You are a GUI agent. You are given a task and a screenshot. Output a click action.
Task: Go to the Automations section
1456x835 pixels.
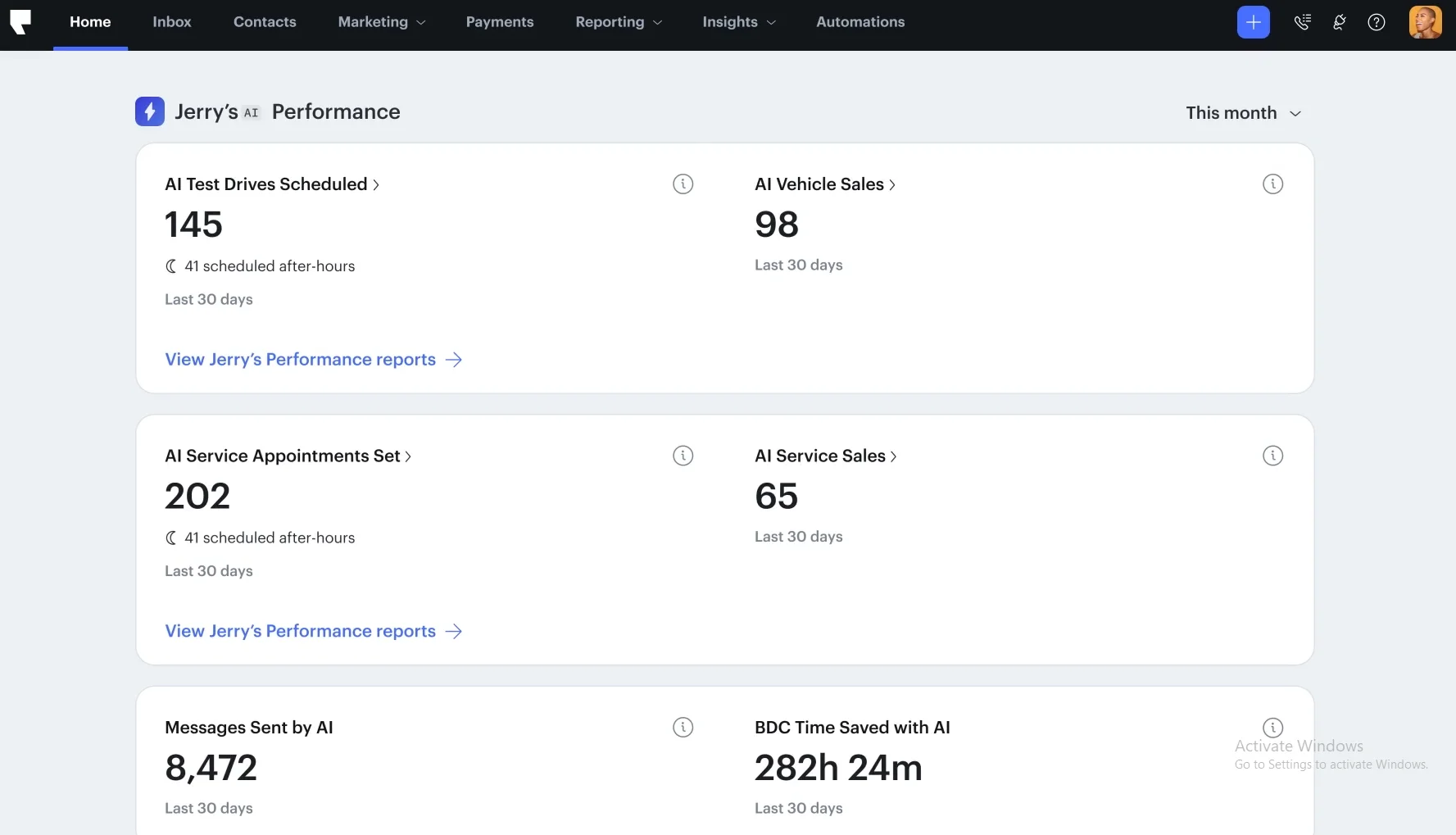point(860,22)
